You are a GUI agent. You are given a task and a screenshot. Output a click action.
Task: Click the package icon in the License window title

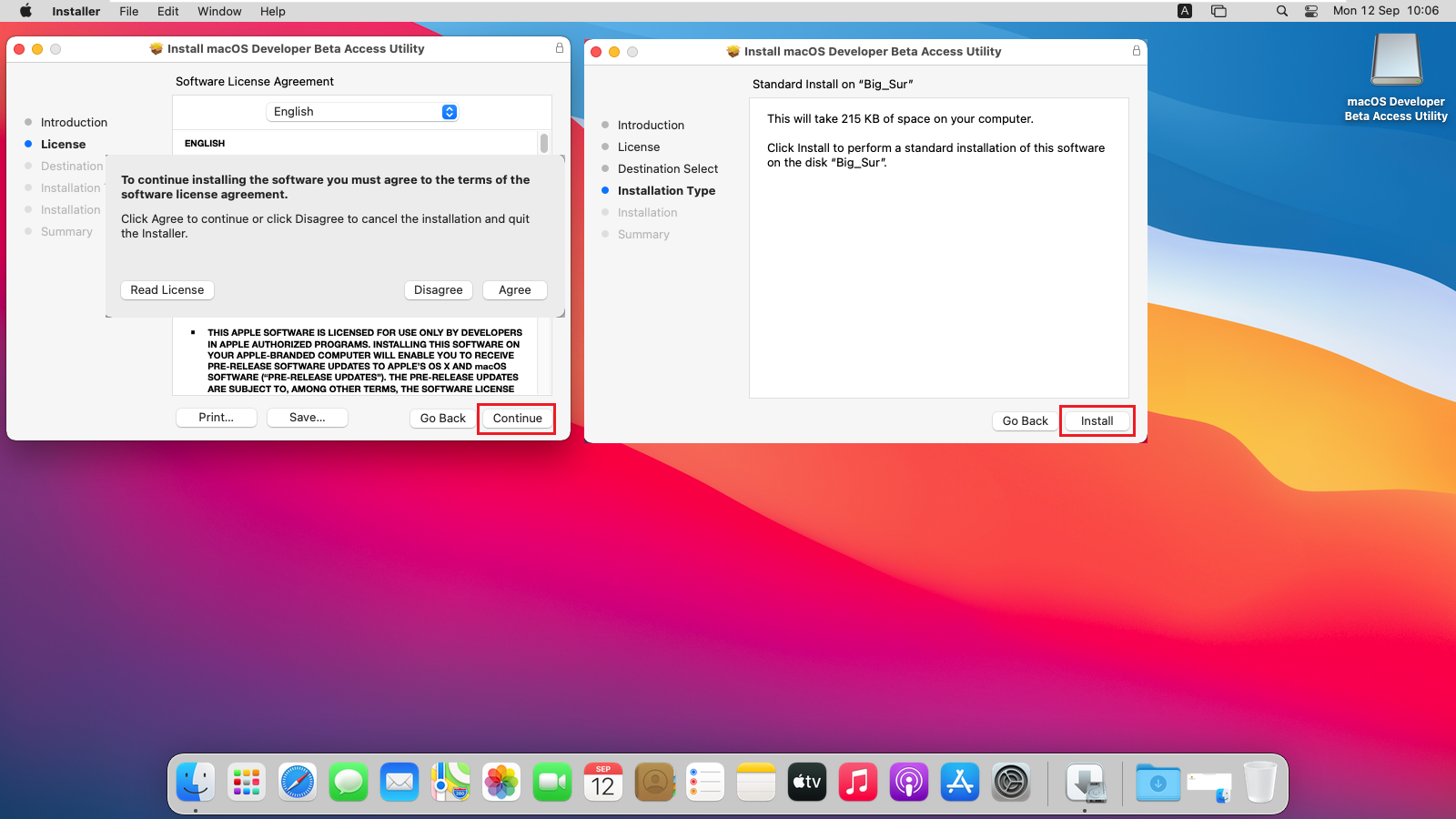[x=157, y=49]
